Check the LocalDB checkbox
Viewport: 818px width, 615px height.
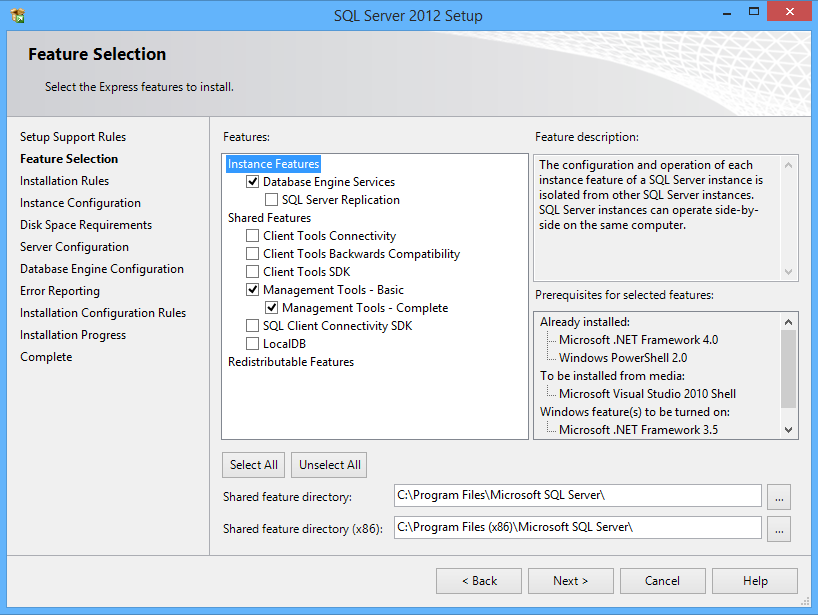pyautogui.click(x=252, y=344)
